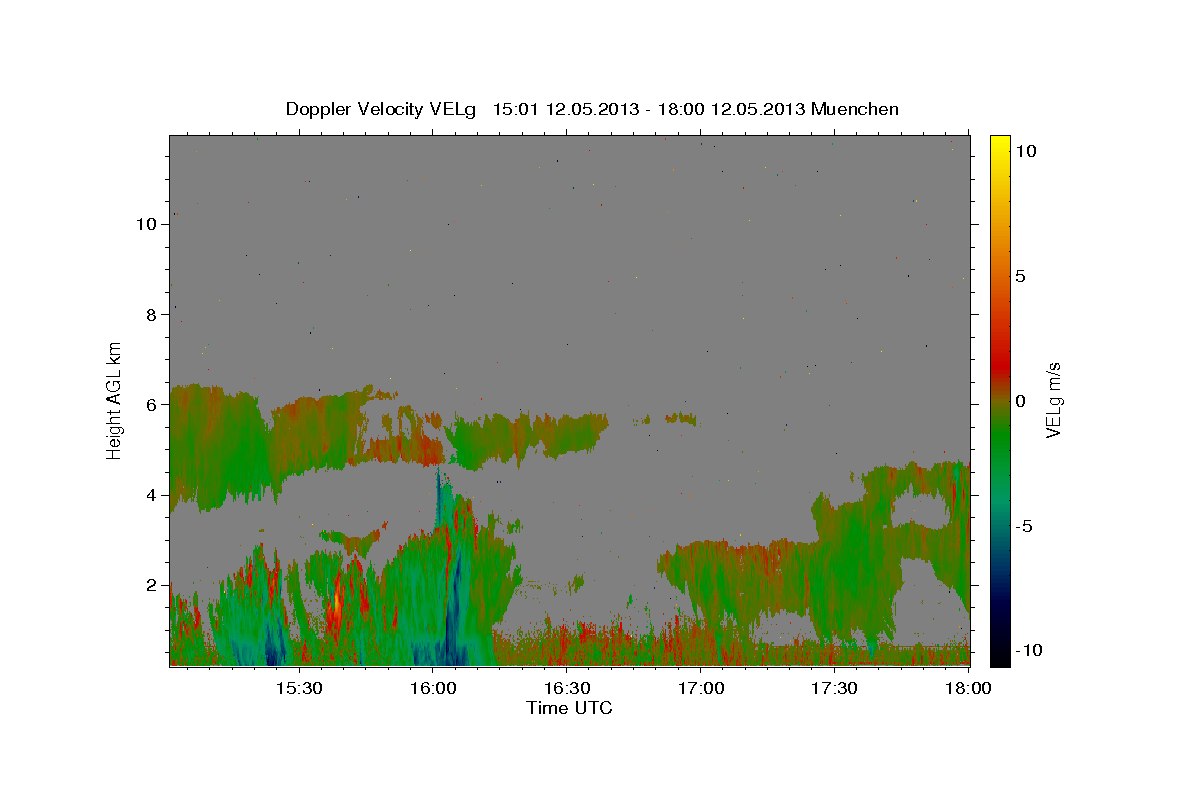Select the 17:00 time tick label
The height and width of the screenshot is (800, 1200).
coord(701,689)
